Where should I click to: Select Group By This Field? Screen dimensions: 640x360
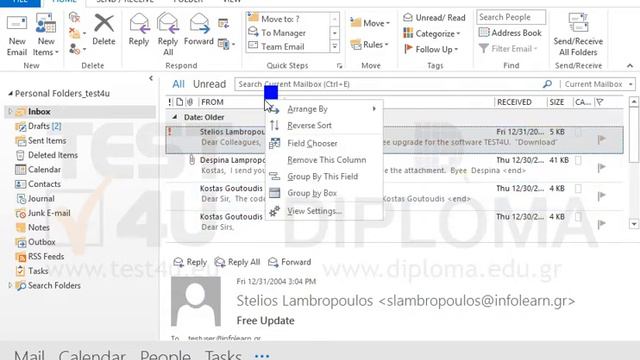(x=323, y=176)
